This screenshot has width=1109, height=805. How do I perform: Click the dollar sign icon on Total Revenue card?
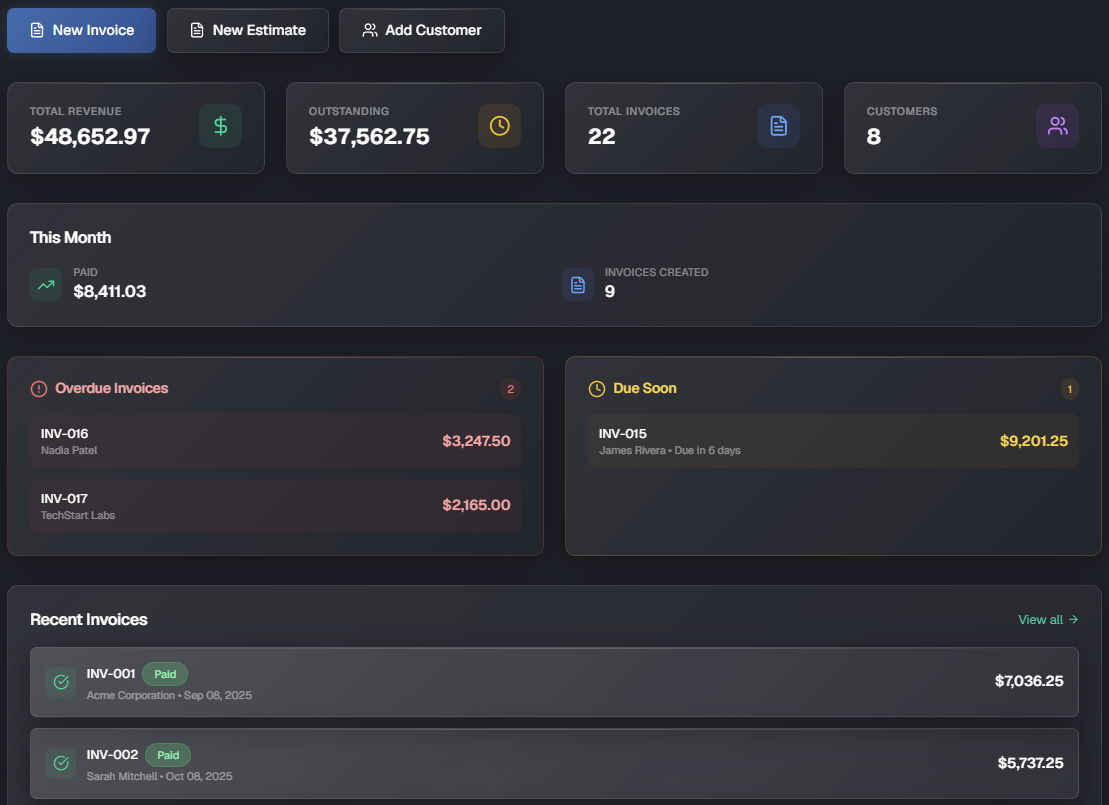click(x=220, y=126)
